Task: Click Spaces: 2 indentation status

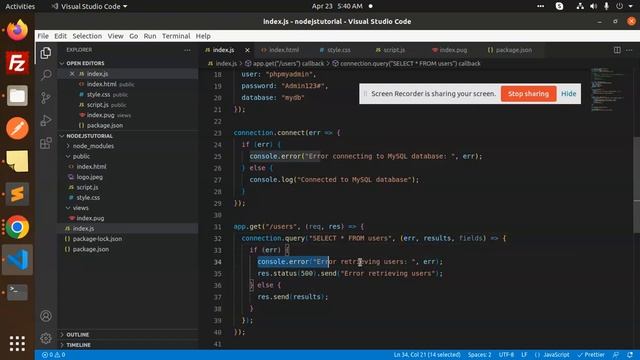Action: [480, 355]
